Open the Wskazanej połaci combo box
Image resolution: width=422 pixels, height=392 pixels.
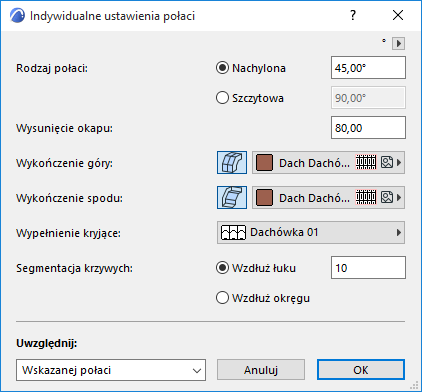click(x=111, y=370)
